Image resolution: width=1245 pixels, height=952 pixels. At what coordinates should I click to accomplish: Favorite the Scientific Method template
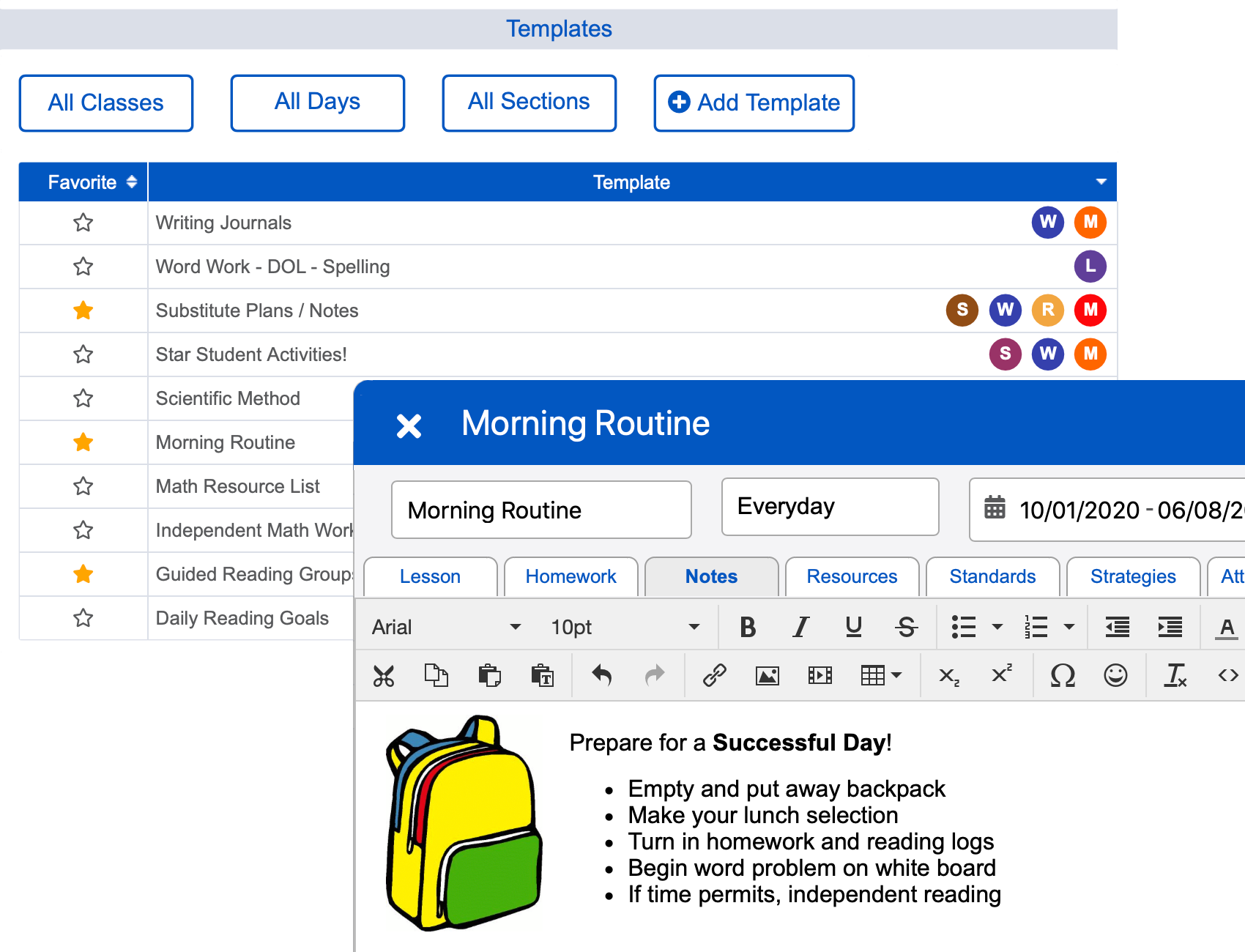[83, 398]
